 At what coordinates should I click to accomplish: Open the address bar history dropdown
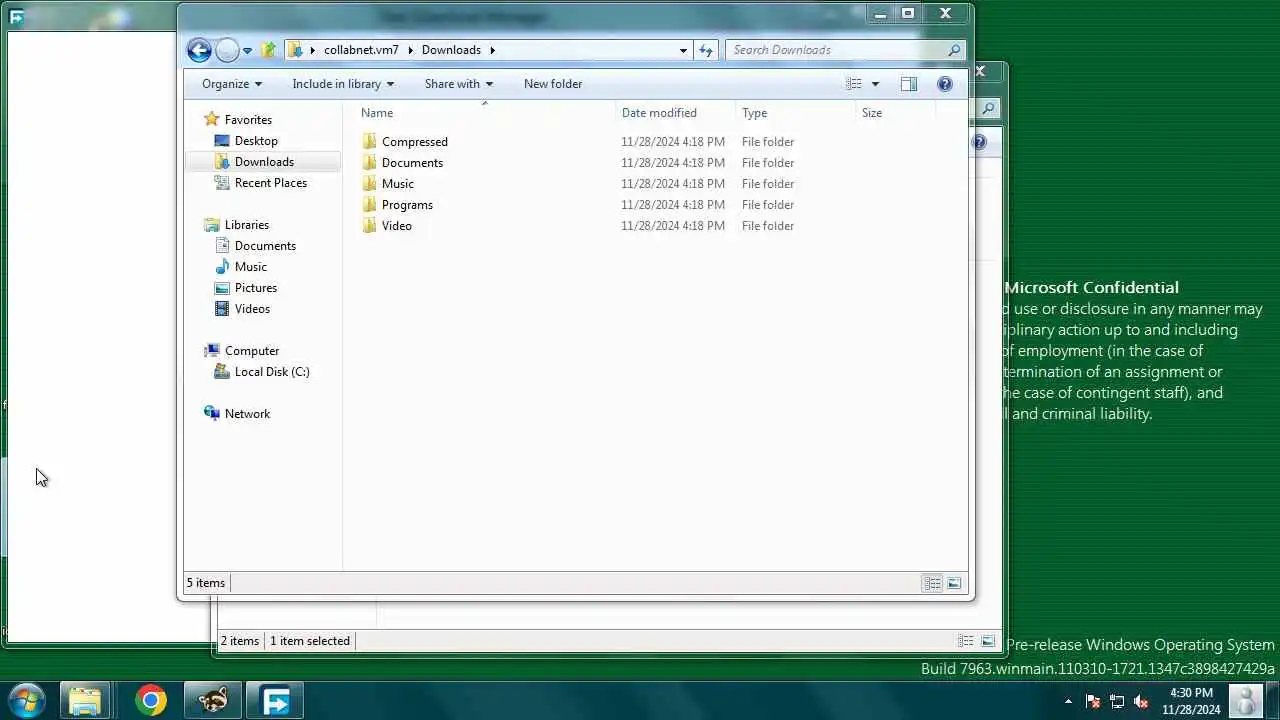[683, 50]
